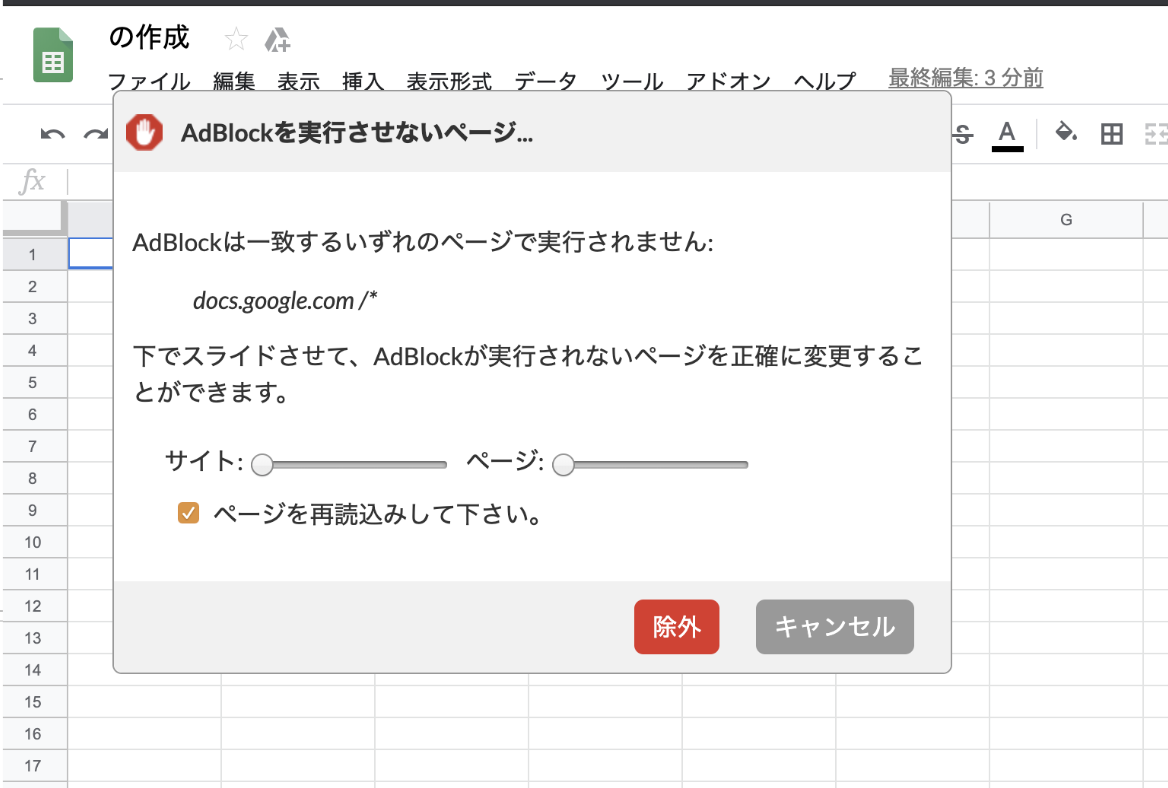Image resolution: width=1168 pixels, height=788 pixels.
Task: Select row 17 header
Action: point(33,766)
